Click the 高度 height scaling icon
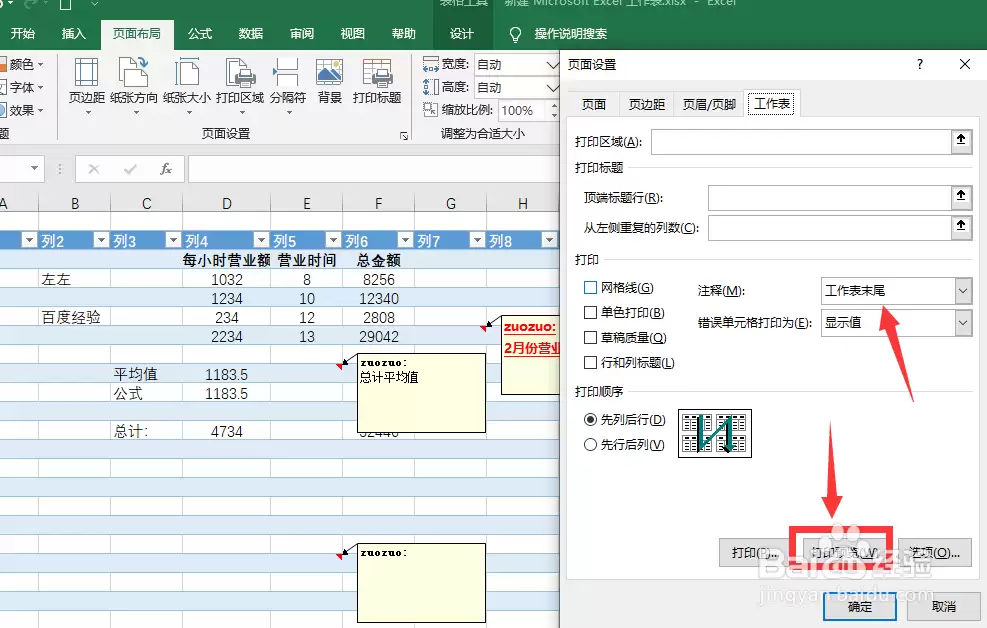The height and width of the screenshot is (628, 987). point(431,87)
